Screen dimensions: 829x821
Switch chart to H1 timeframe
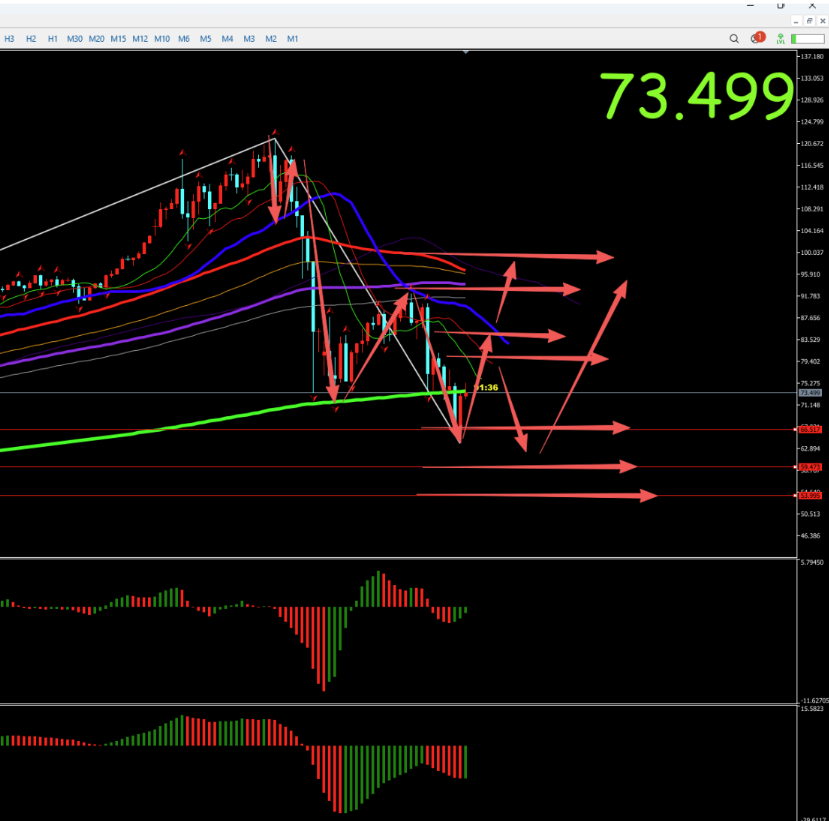53,39
